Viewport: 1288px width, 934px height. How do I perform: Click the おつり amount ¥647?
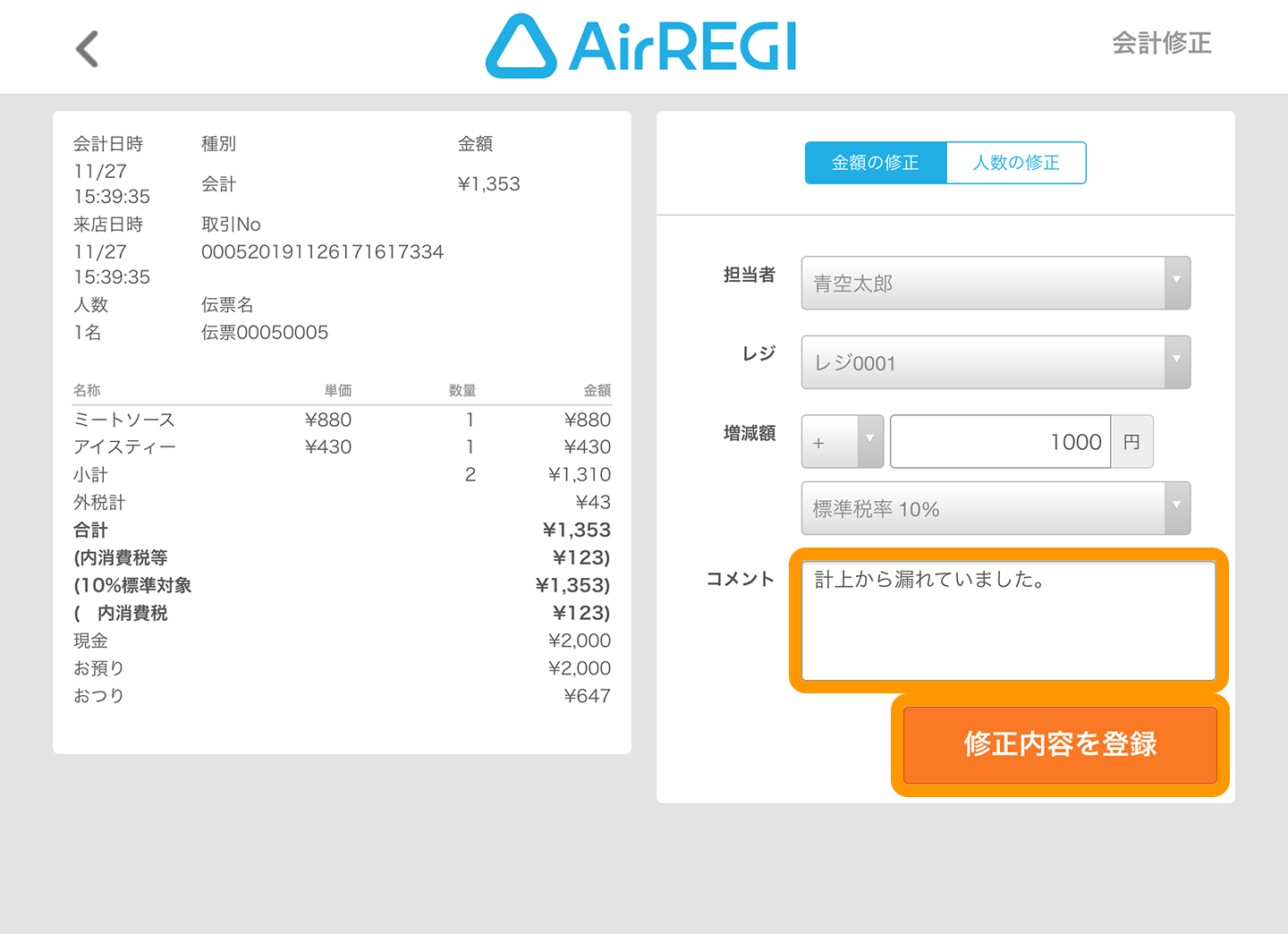pos(588,696)
